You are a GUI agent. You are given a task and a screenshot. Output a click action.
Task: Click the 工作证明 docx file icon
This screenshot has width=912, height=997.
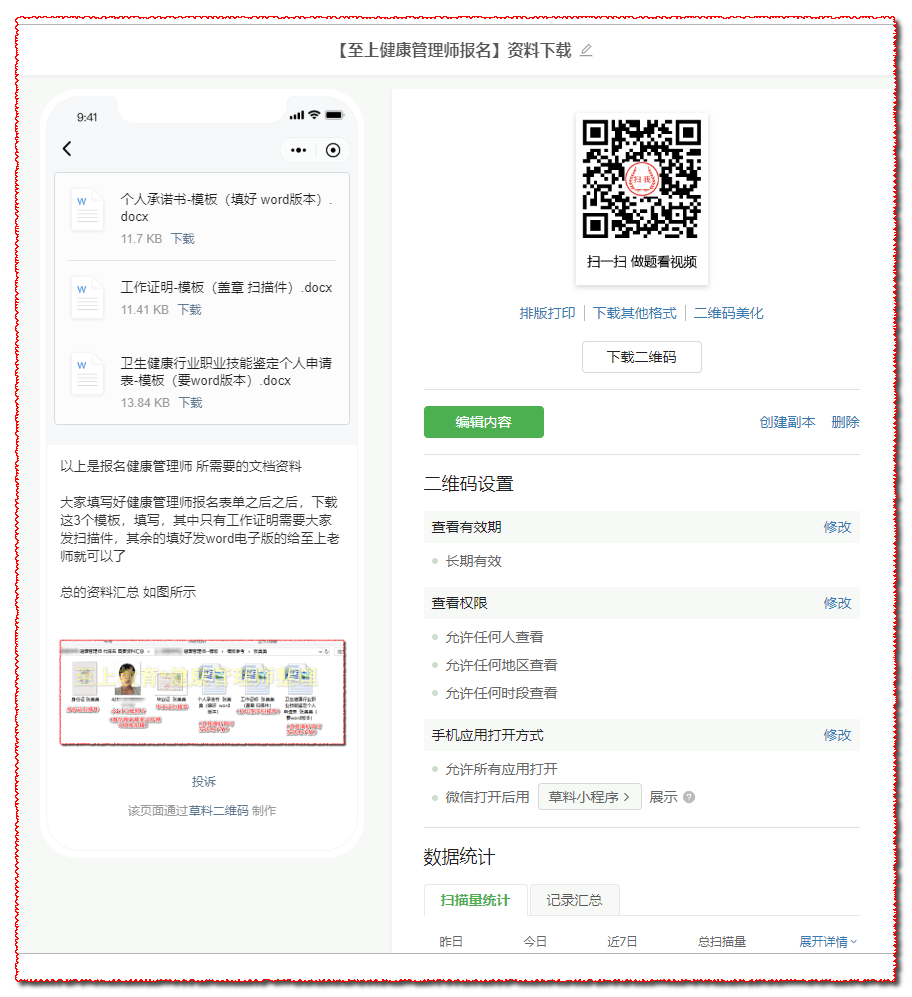click(x=87, y=298)
